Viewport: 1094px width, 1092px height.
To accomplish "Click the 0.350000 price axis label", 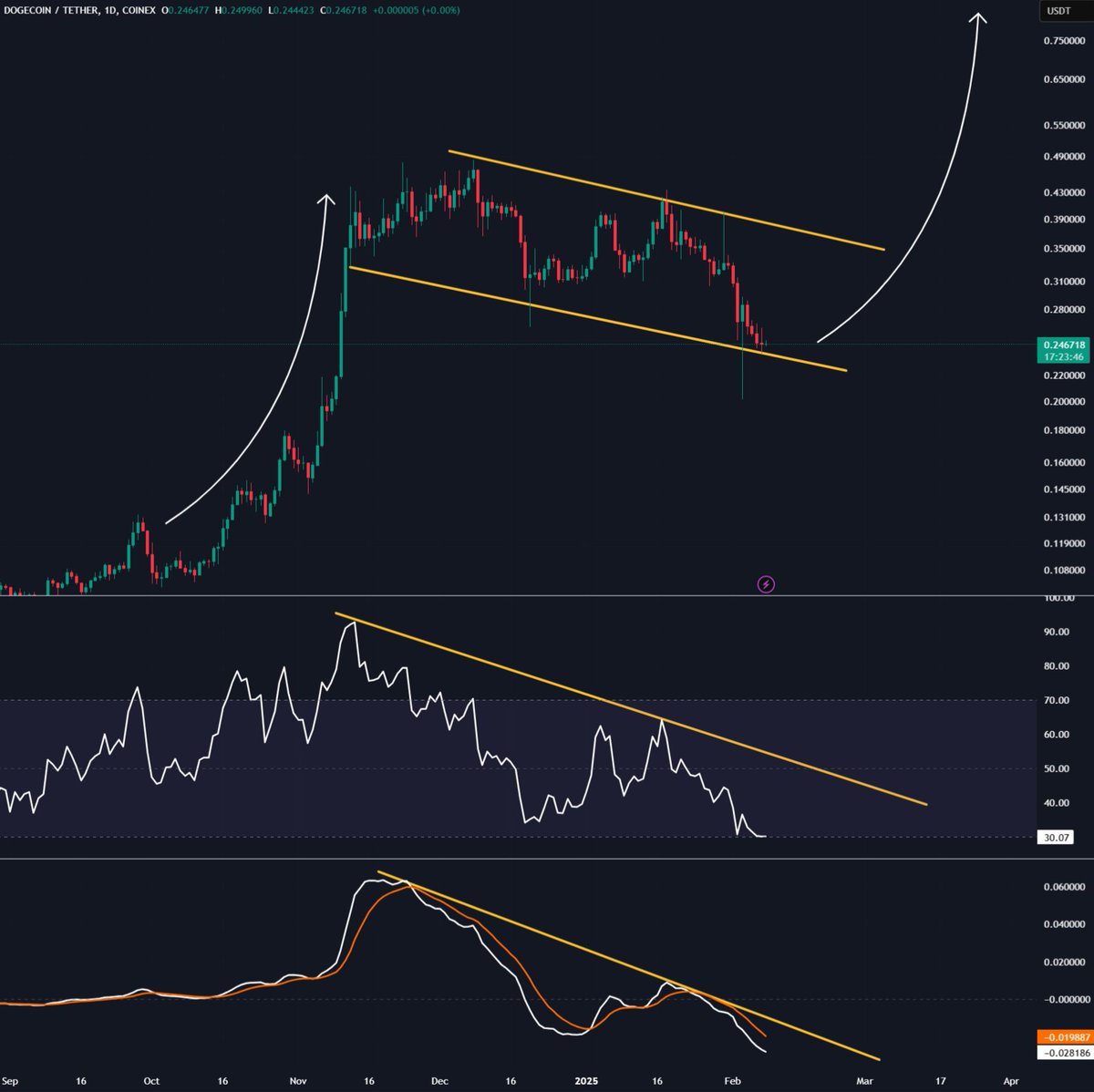I will (1065, 249).
